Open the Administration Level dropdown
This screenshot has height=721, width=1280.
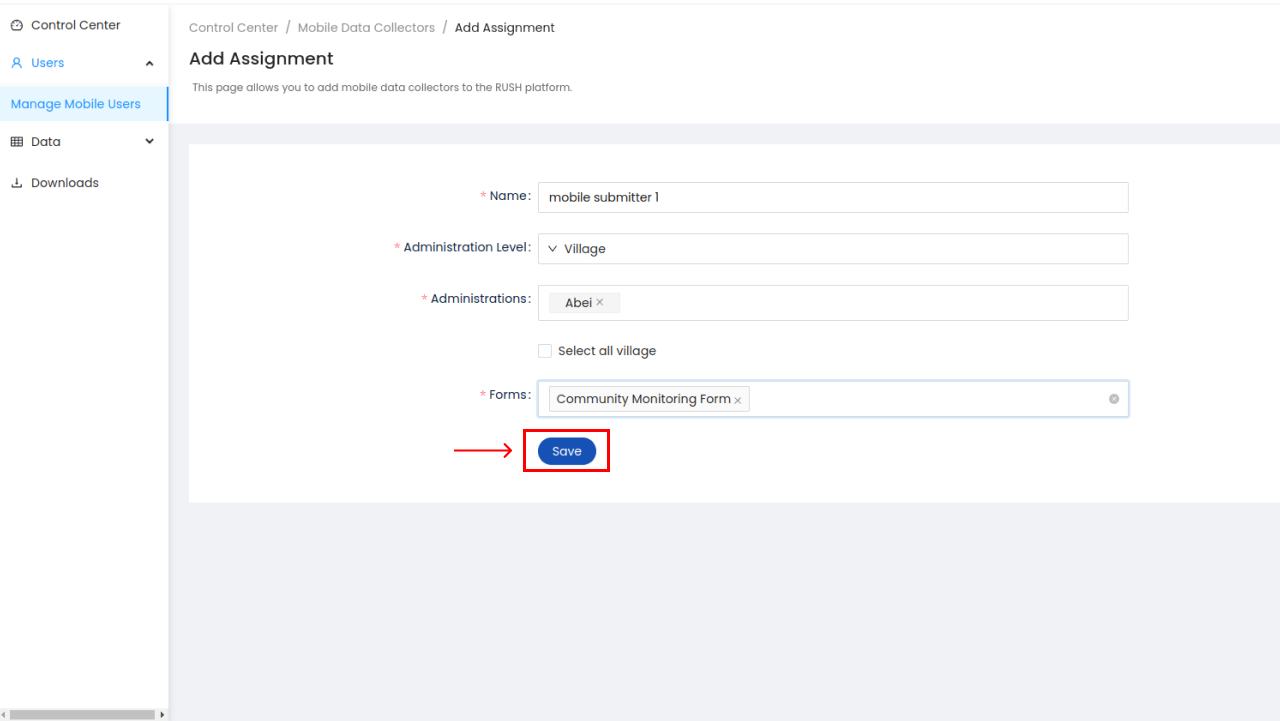coord(833,249)
